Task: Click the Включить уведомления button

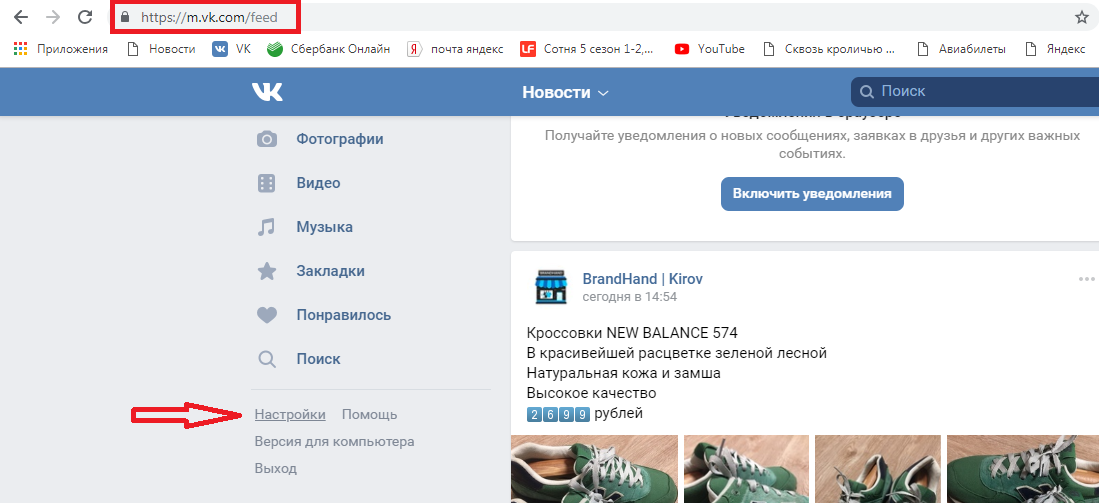Action: point(812,194)
